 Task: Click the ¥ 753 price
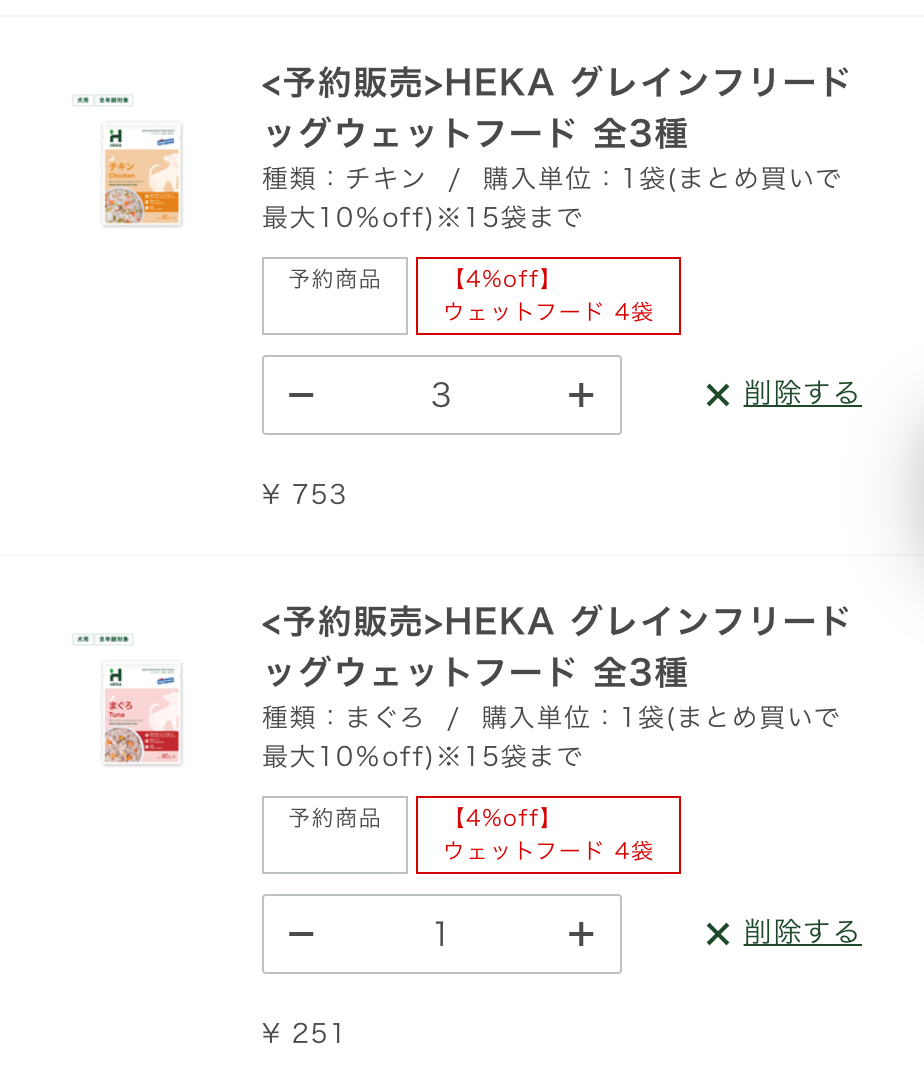[x=304, y=495]
